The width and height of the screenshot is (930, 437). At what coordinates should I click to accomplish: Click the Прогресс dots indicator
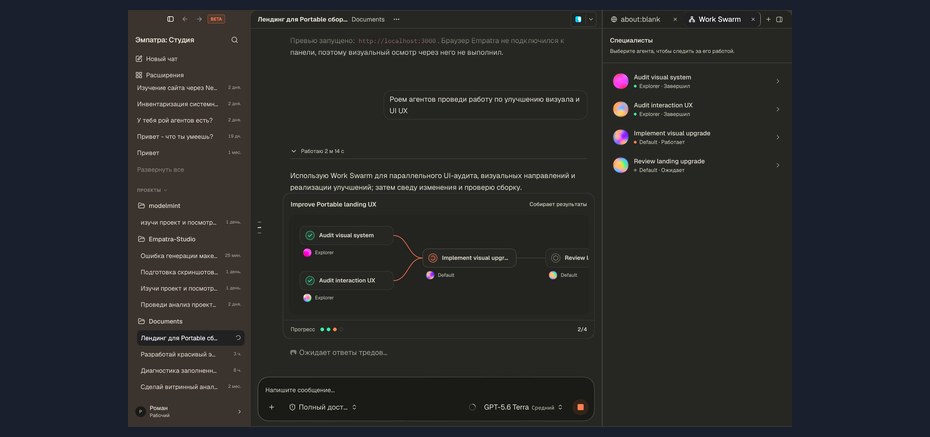point(332,329)
